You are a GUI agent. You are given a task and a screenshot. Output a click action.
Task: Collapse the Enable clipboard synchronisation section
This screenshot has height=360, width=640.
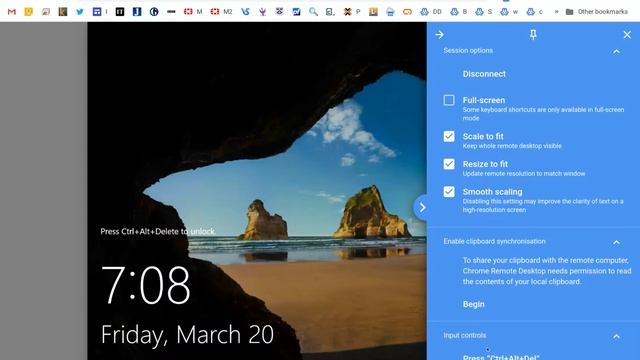616,242
